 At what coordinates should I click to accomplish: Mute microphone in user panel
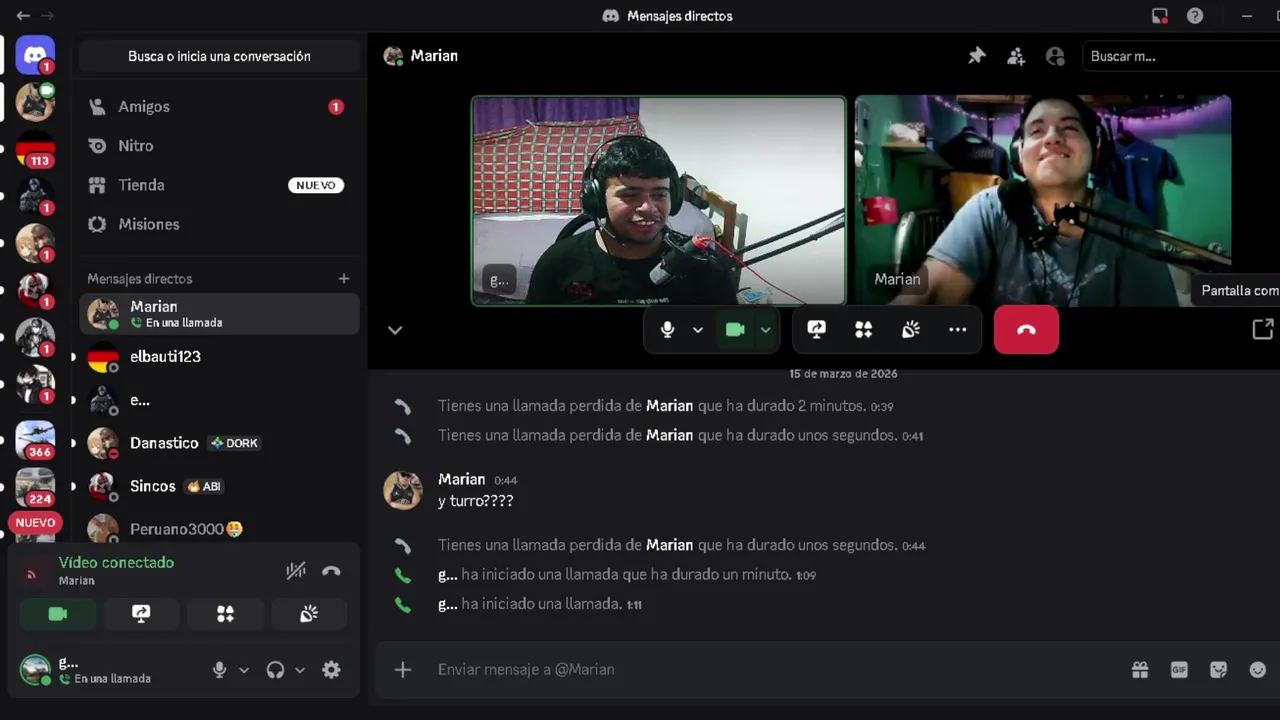tap(220, 670)
